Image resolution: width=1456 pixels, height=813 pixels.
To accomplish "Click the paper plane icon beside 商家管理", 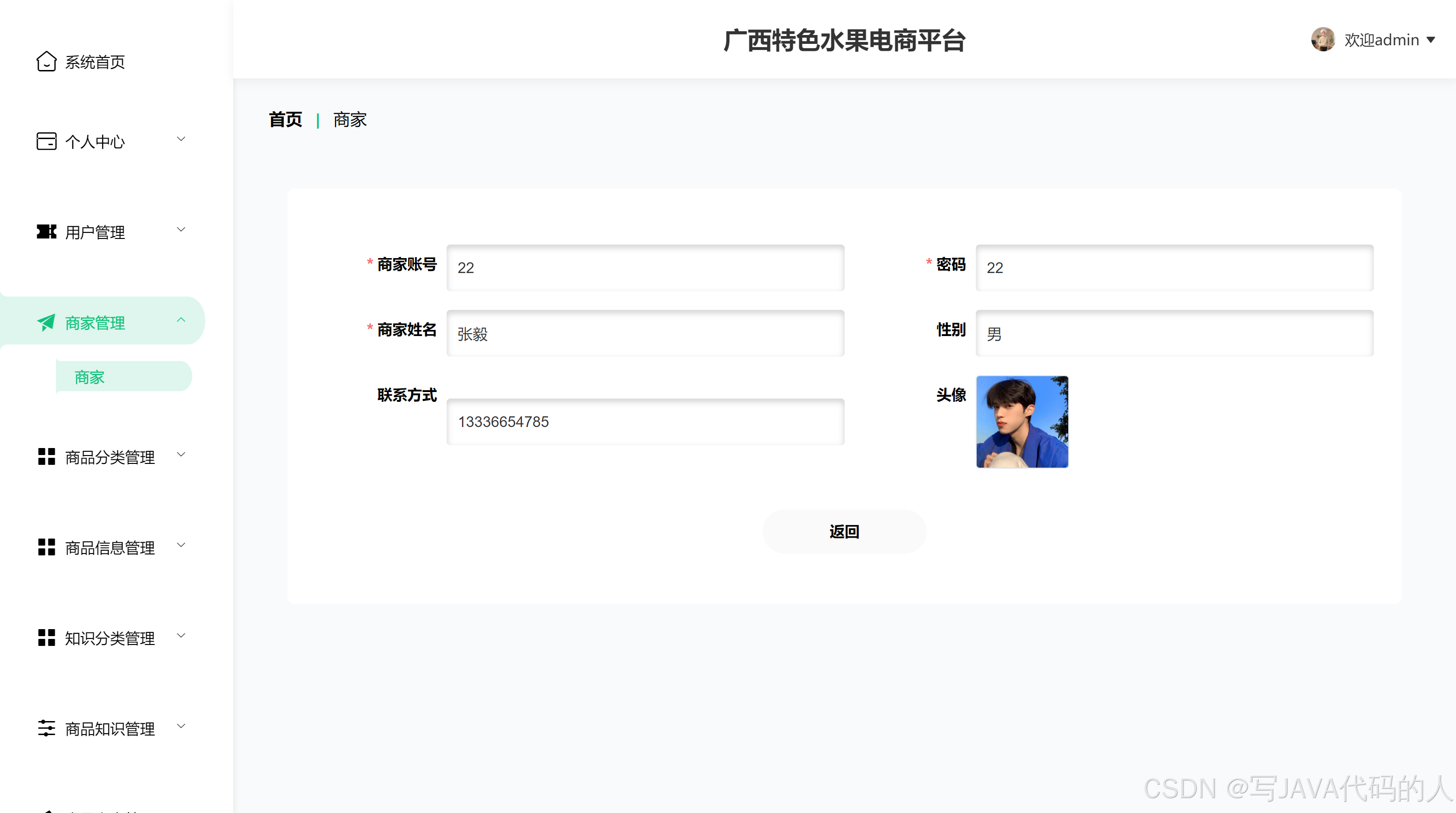I will pos(46,322).
